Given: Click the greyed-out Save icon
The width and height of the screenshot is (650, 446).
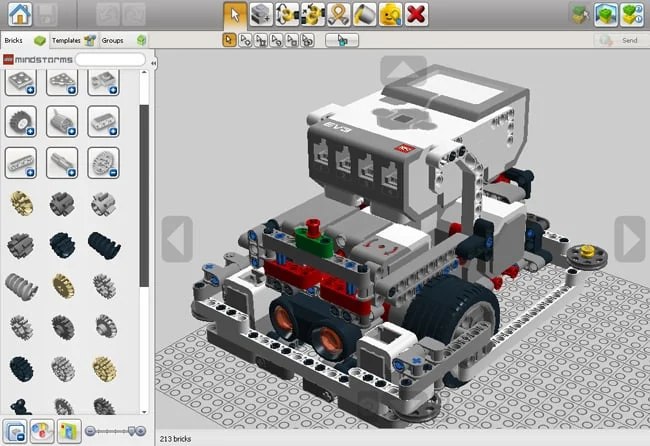Looking at the screenshot, I should (45, 14).
